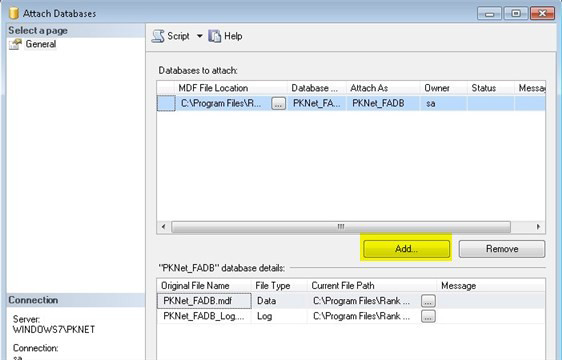The height and width of the screenshot is (360, 562).
Task: Click the horizontal scrollbar thumb
Action: (x=341, y=227)
